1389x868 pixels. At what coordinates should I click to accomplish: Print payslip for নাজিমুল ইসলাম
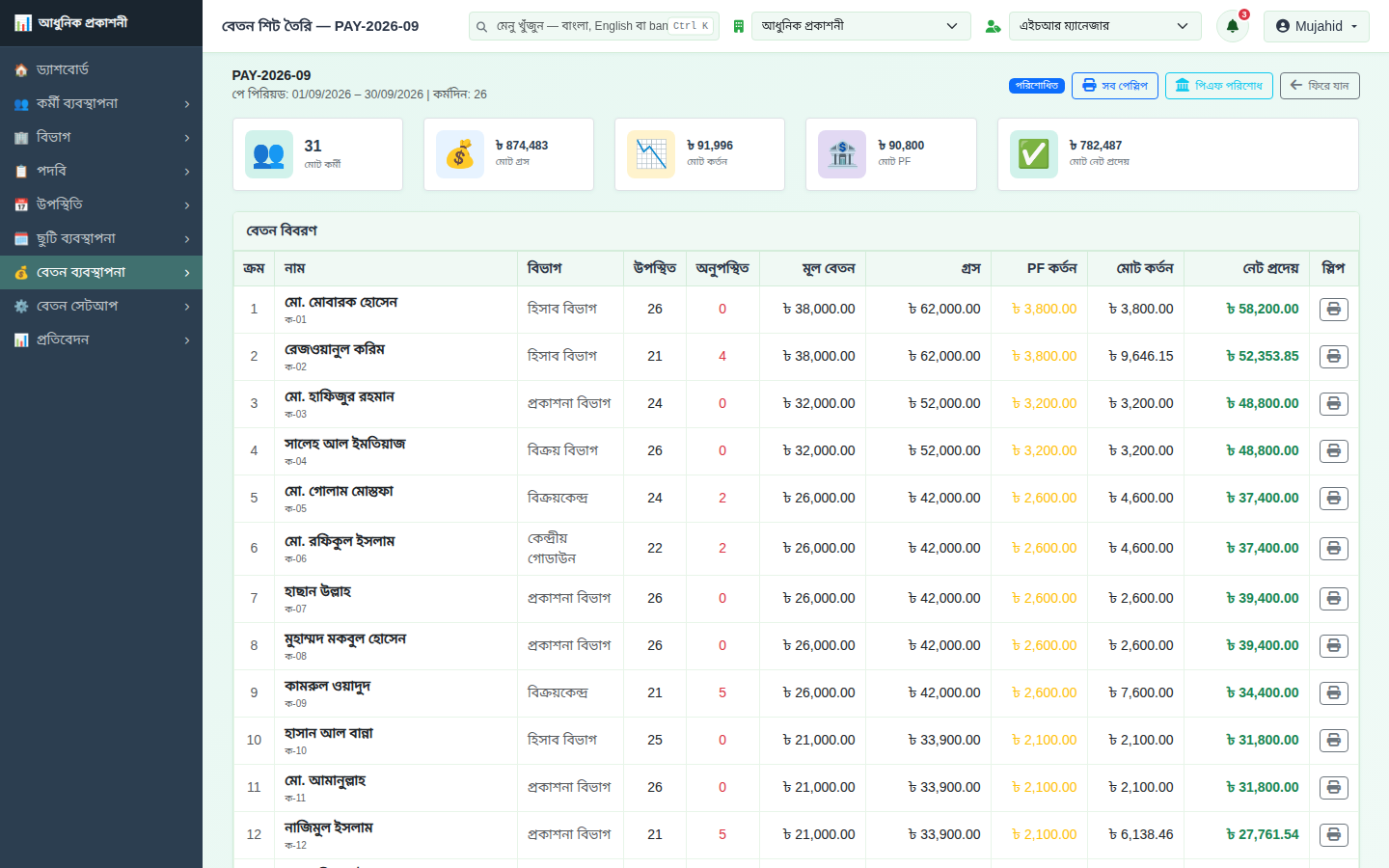coord(1333,835)
